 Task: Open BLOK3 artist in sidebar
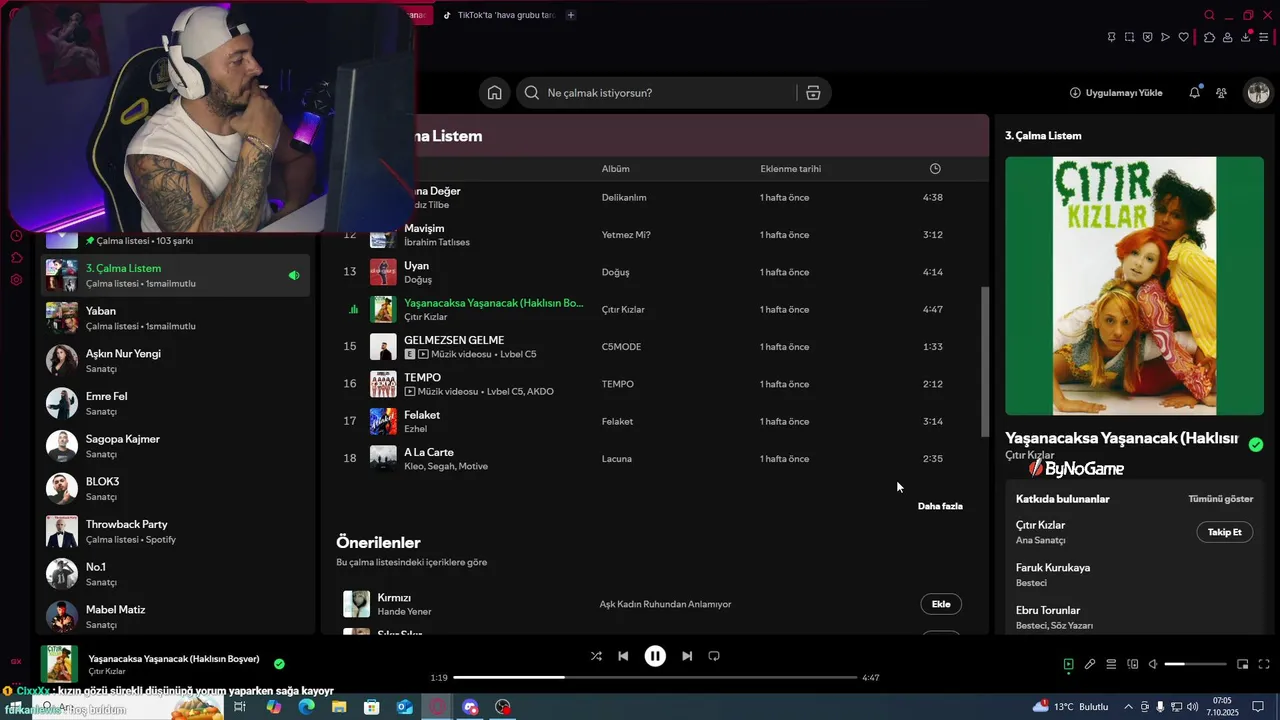[176, 489]
